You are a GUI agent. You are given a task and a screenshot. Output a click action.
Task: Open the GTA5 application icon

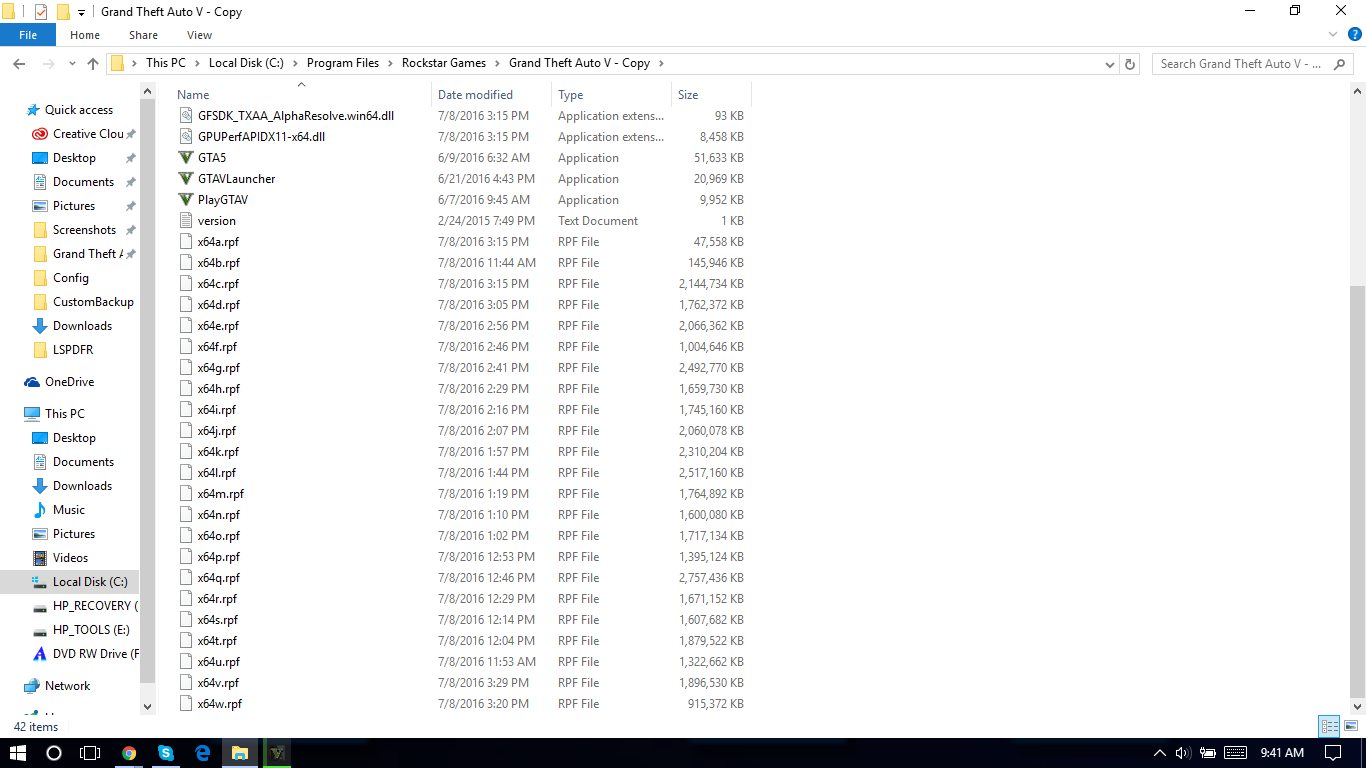point(185,158)
